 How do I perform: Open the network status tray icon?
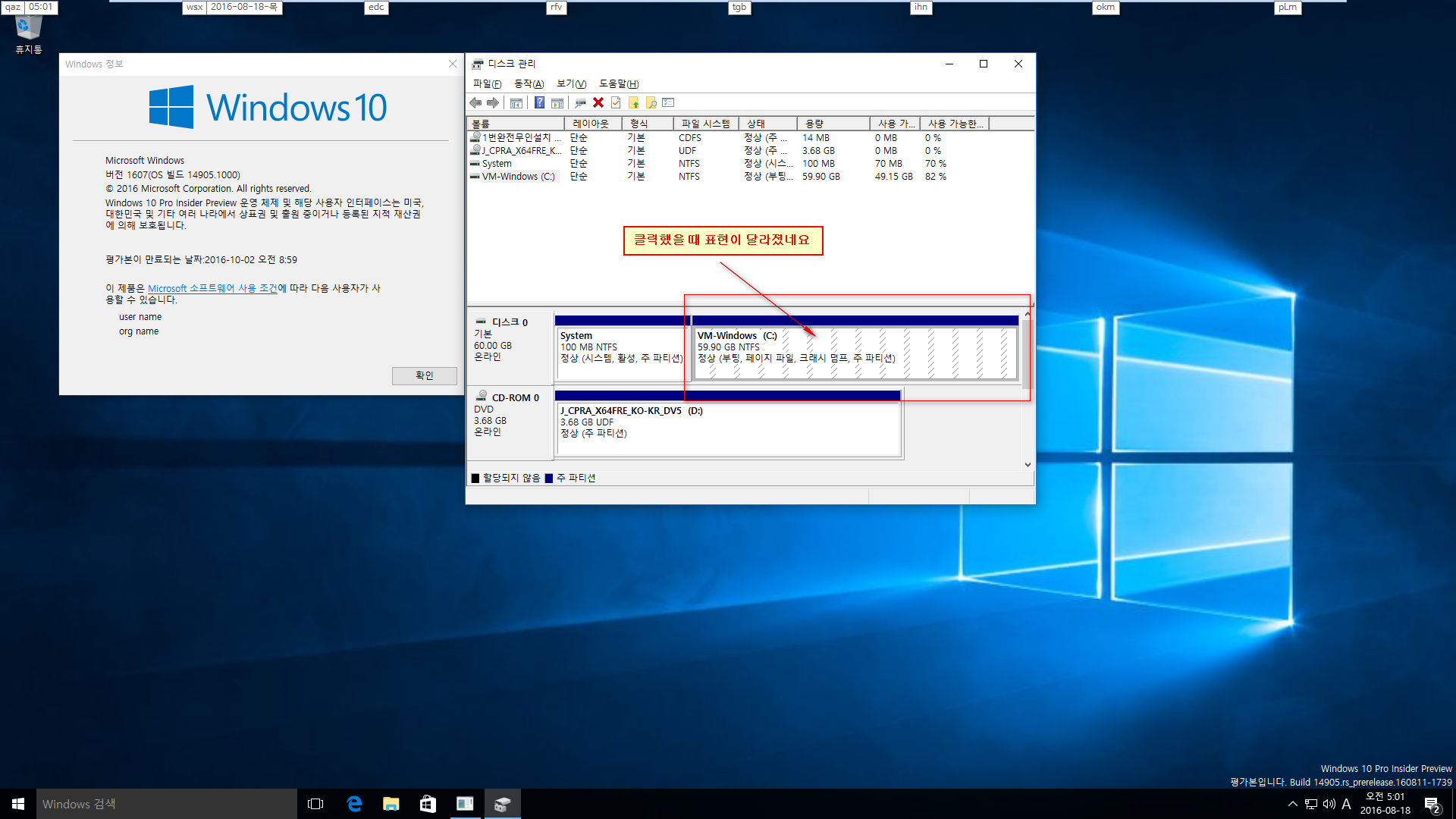tap(1311, 804)
